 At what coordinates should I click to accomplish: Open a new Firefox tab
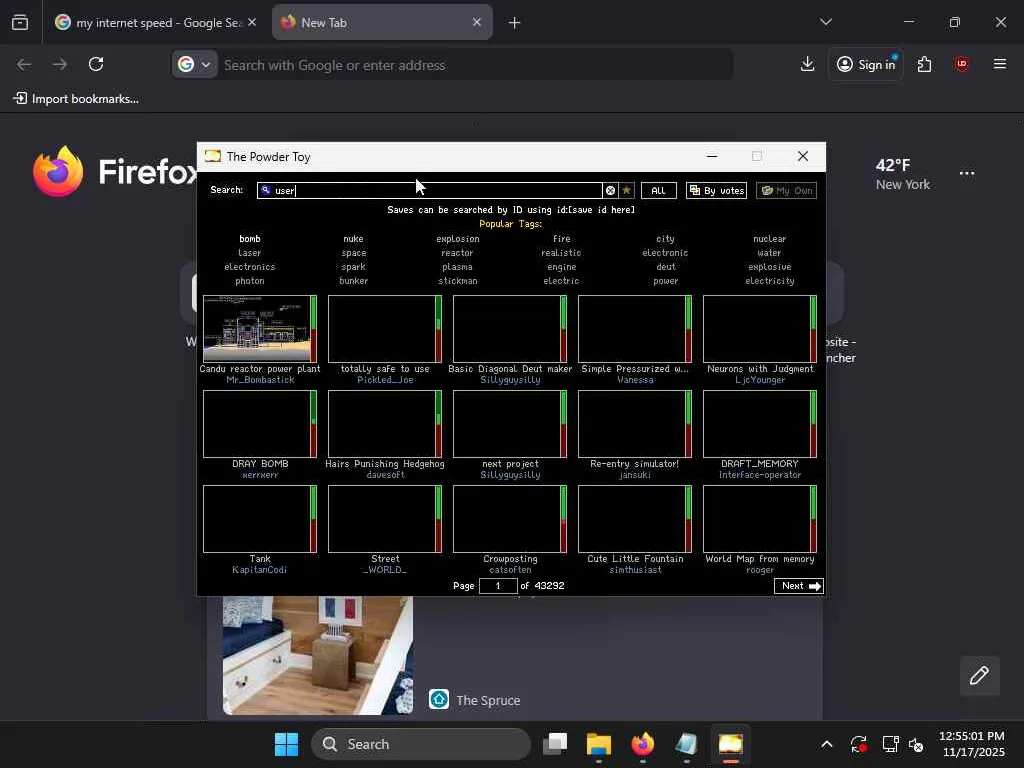(515, 23)
